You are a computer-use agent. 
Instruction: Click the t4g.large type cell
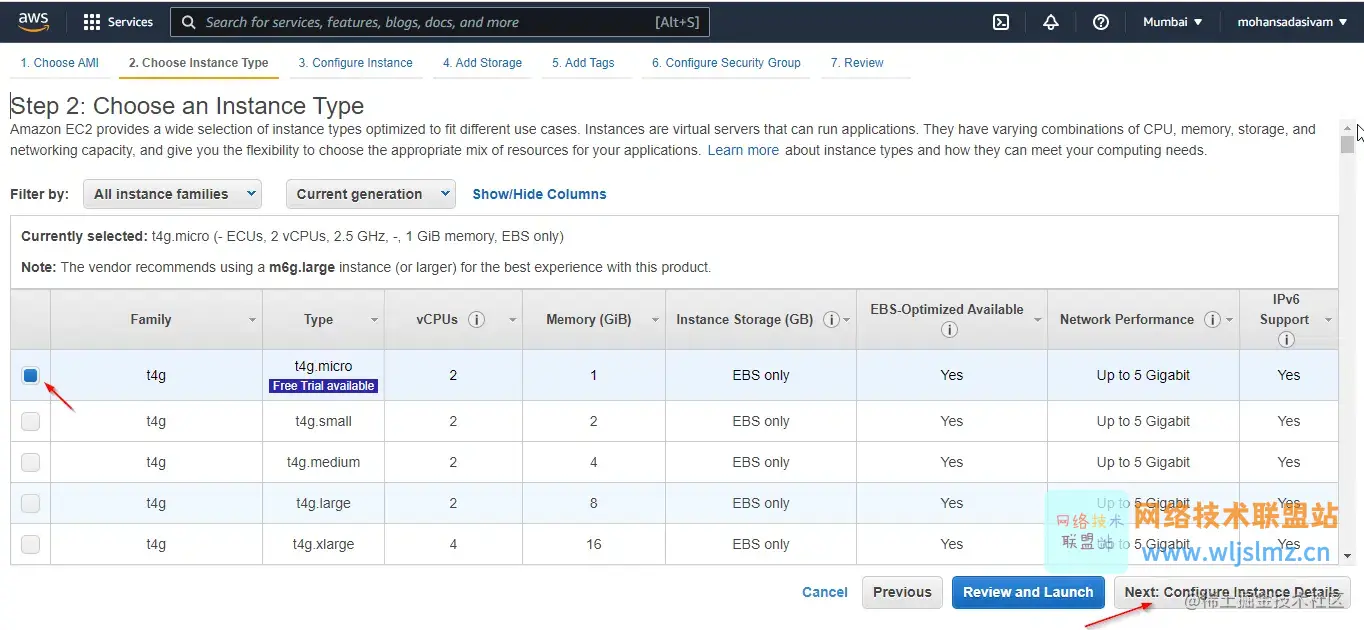coord(324,504)
